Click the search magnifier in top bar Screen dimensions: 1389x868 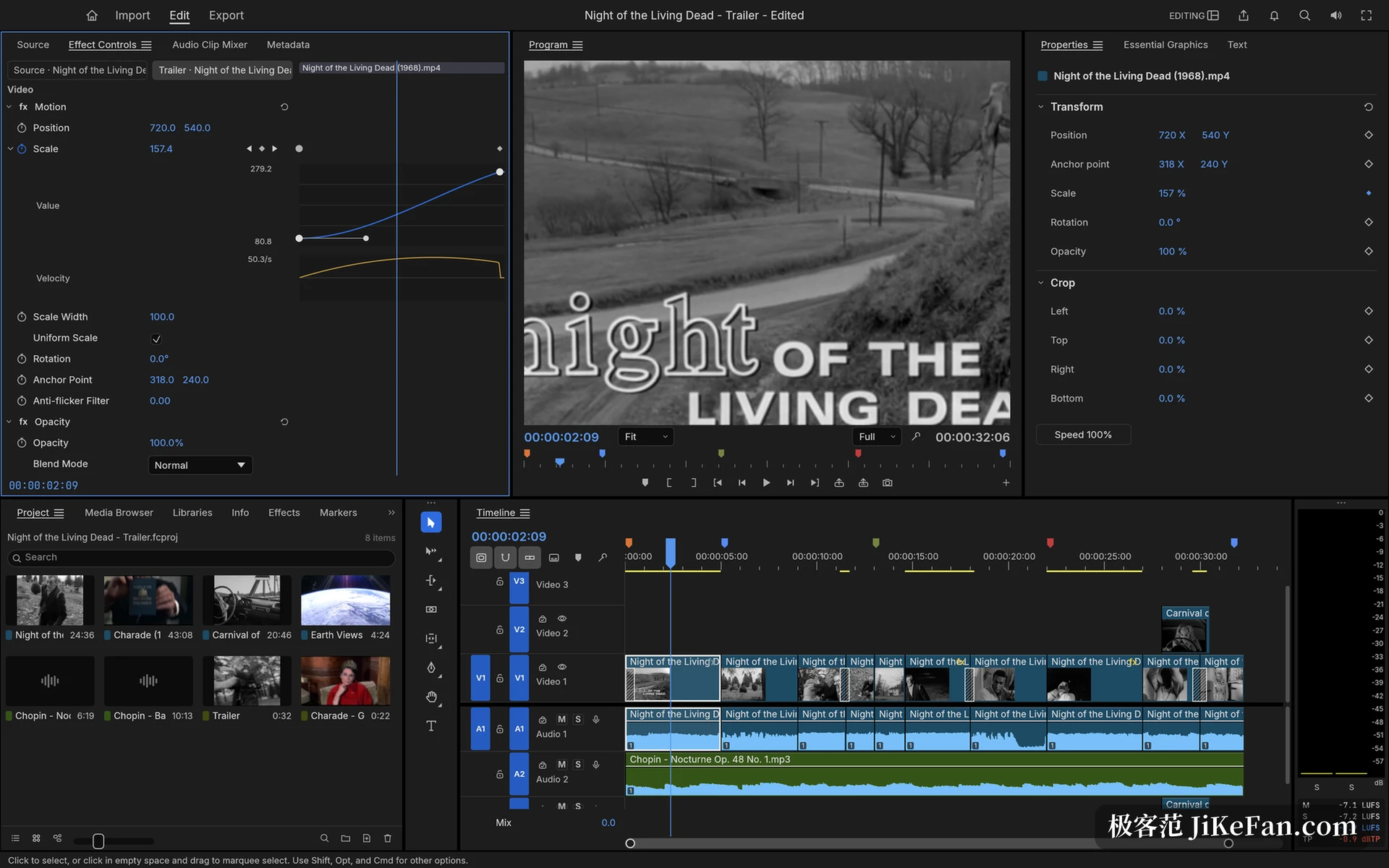pyautogui.click(x=1304, y=15)
